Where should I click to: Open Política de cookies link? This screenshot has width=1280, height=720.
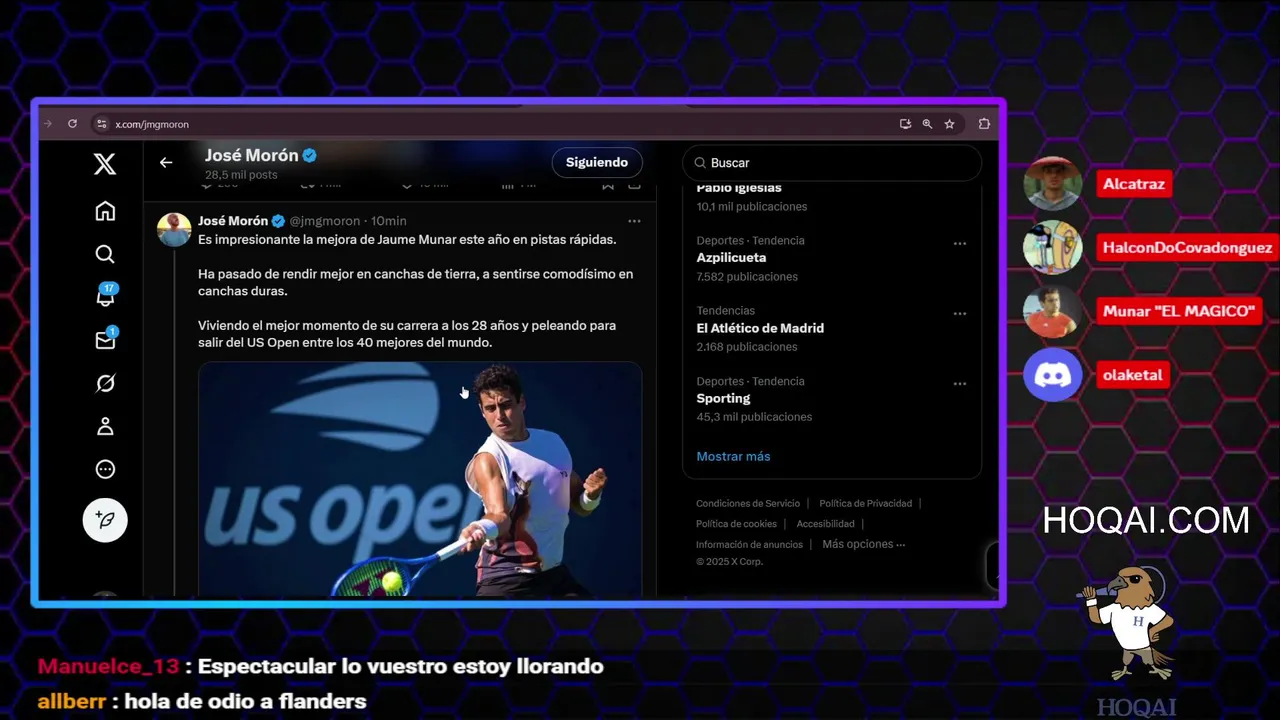point(736,524)
